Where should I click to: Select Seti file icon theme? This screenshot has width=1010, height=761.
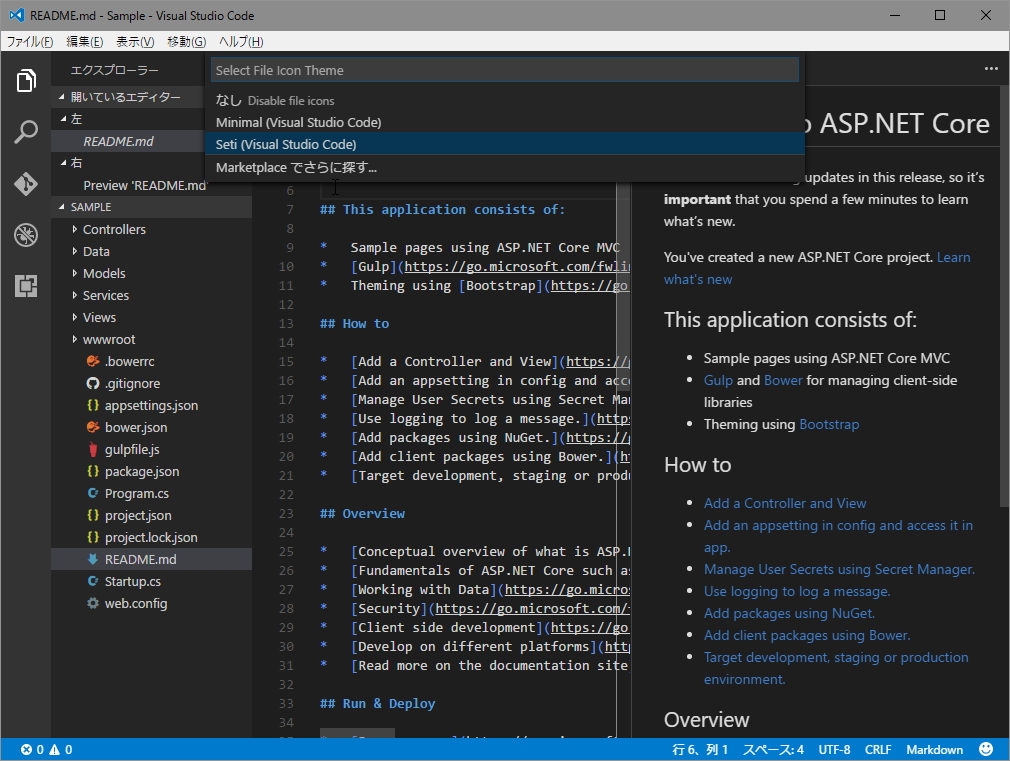286,144
